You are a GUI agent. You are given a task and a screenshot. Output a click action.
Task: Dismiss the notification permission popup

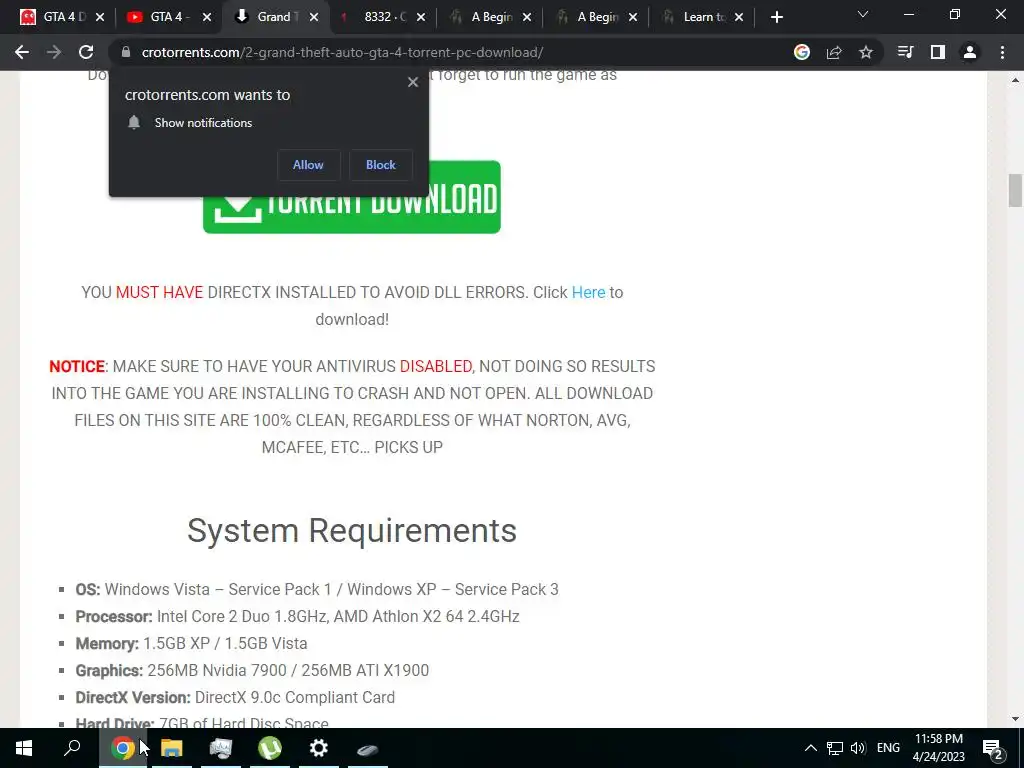413,82
